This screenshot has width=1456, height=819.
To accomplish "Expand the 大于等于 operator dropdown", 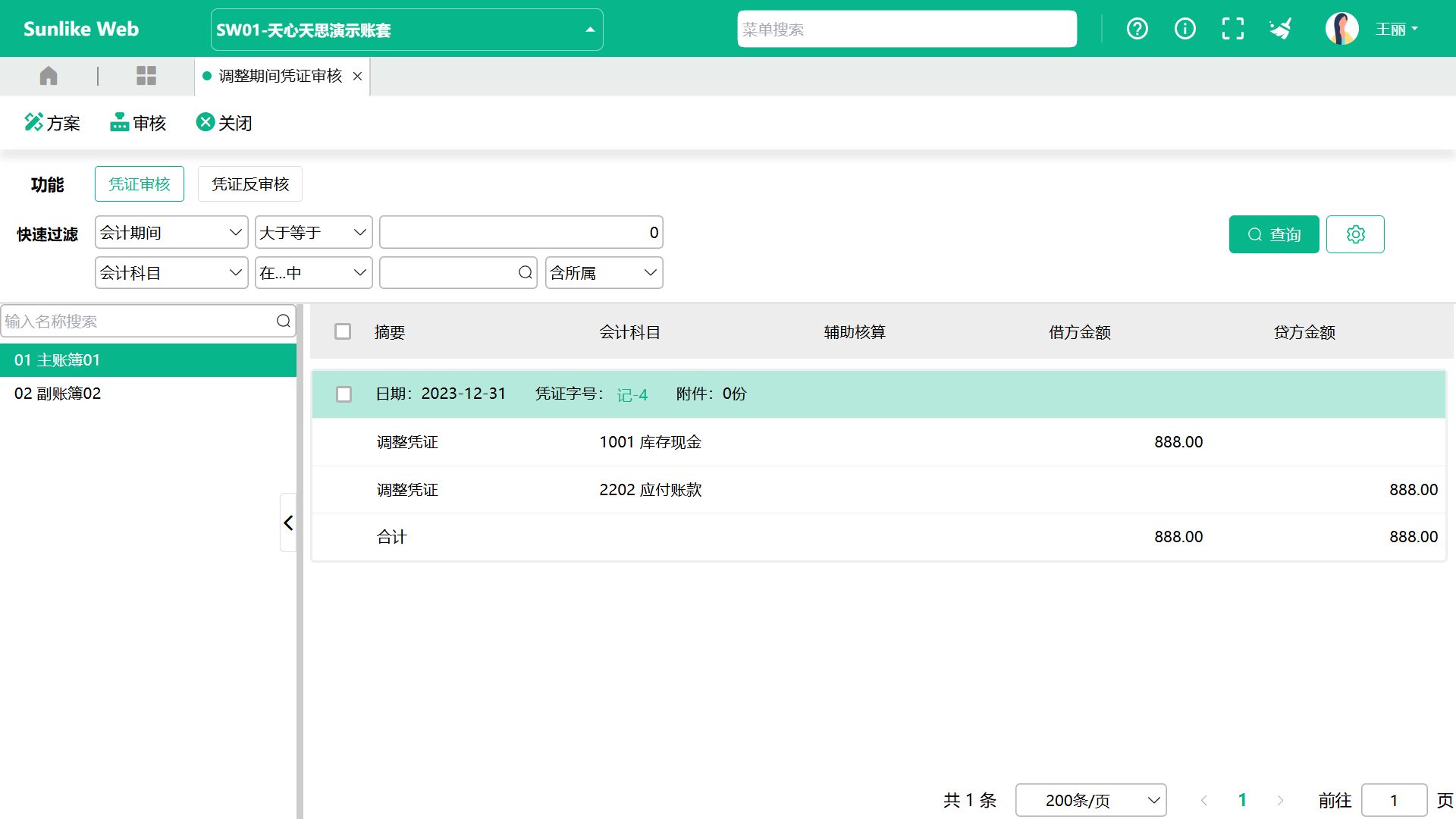I will pyautogui.click(x=313, y=232).
